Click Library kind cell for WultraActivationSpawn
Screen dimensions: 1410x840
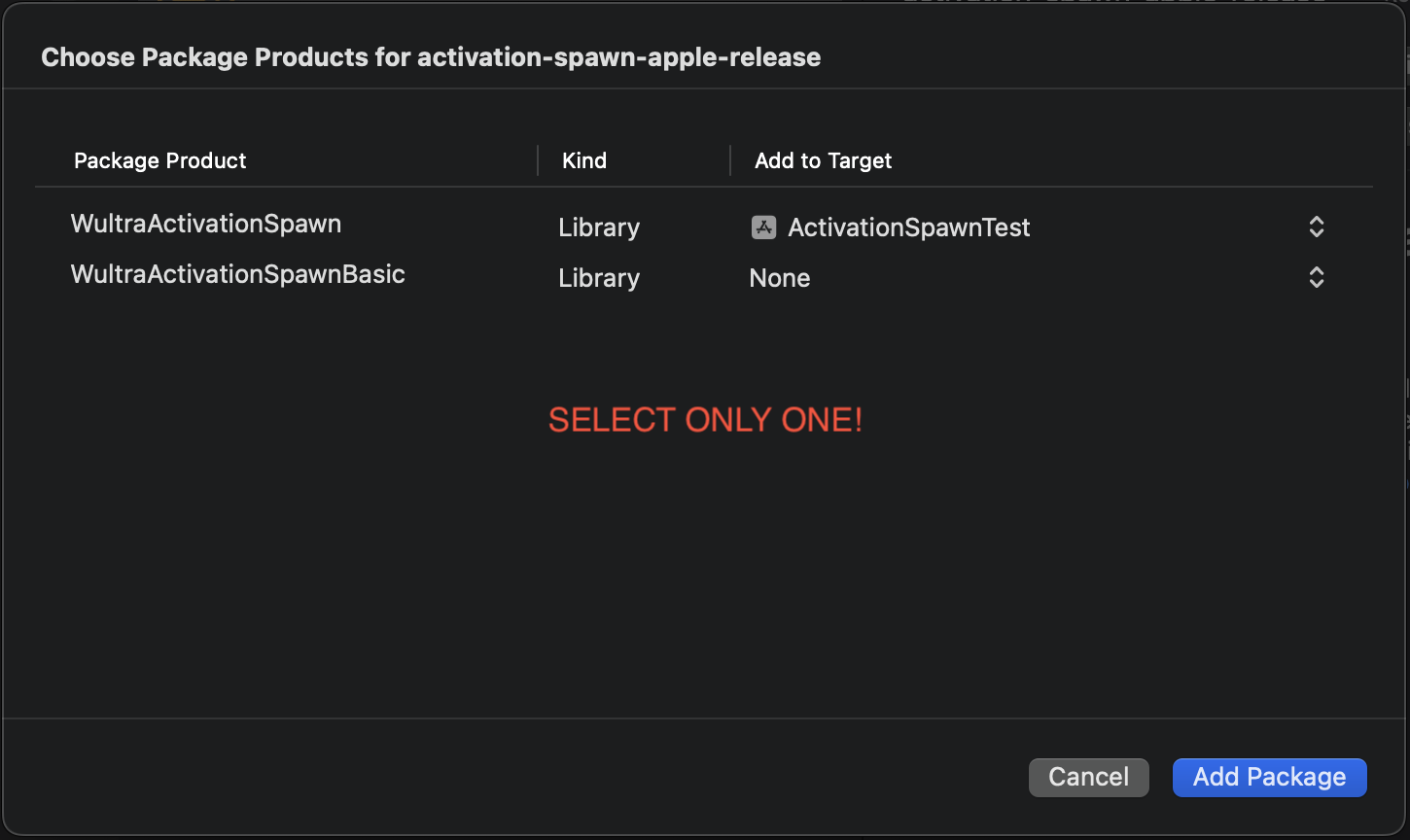pyautogui.click(x=599, y=227)
